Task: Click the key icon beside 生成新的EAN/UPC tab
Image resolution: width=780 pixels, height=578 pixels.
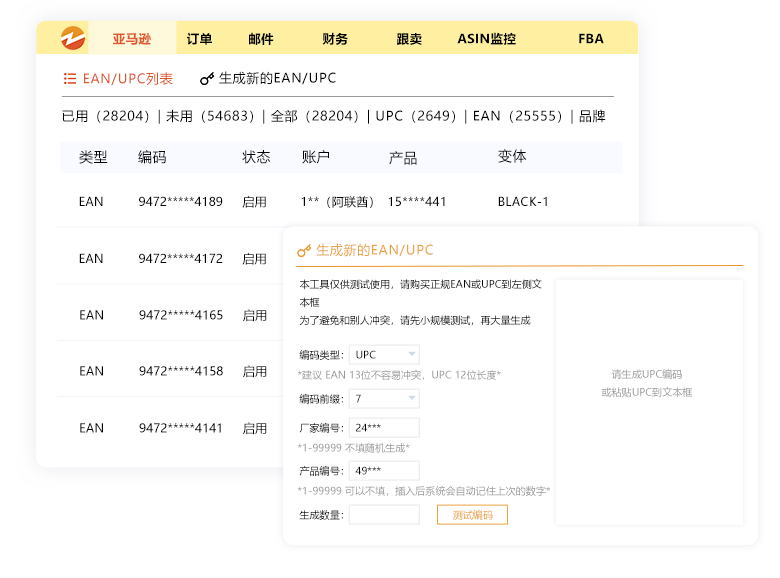Action: [x=207, y=79]
